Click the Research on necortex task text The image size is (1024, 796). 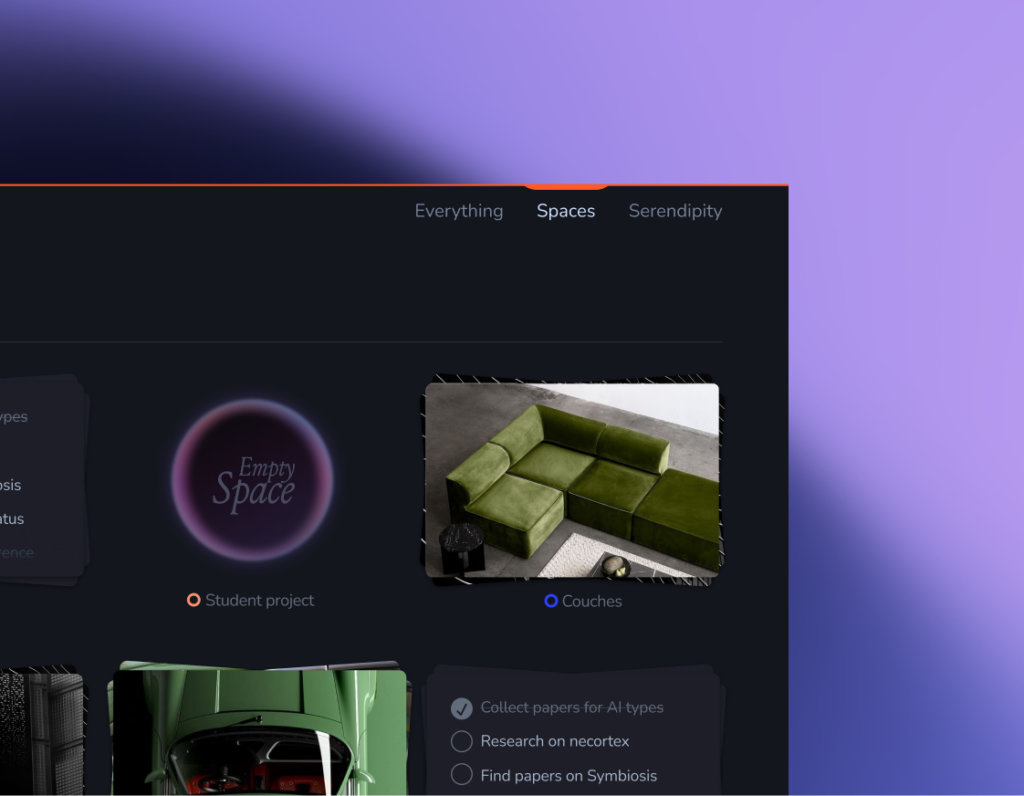555,741
